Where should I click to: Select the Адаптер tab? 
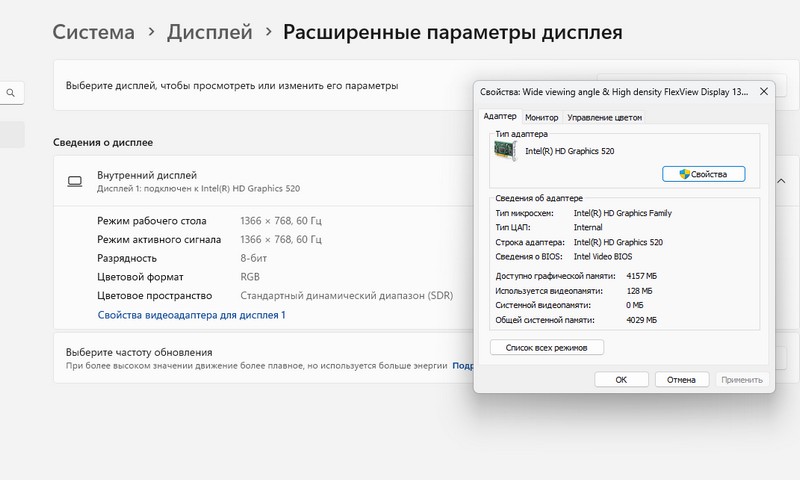click(500, 117)
